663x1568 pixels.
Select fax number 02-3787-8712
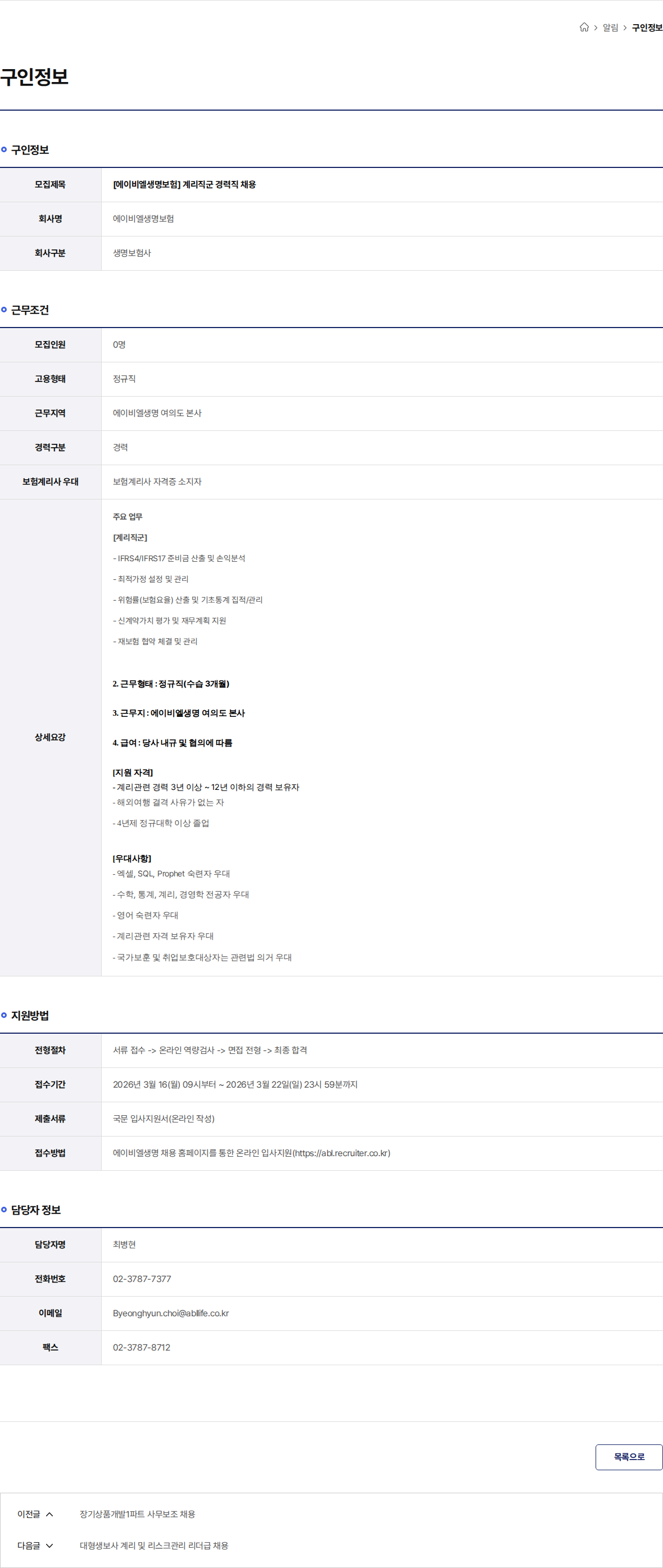[141, 1347]
